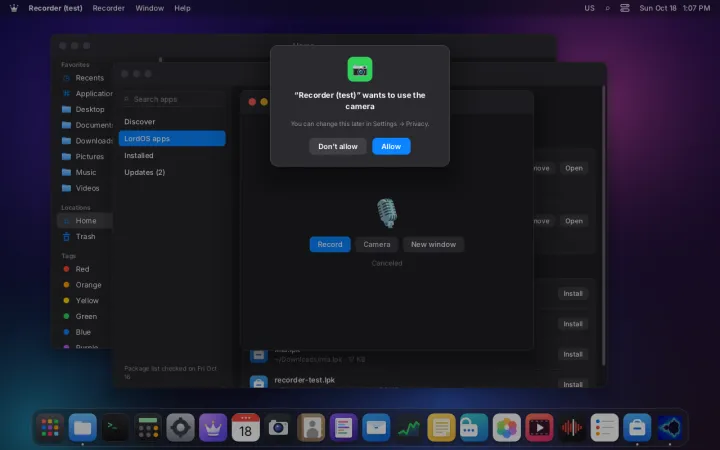This screenshot has height=450, width=720.
Task: Open the red video player dock icon
Action: coord(539,428)
